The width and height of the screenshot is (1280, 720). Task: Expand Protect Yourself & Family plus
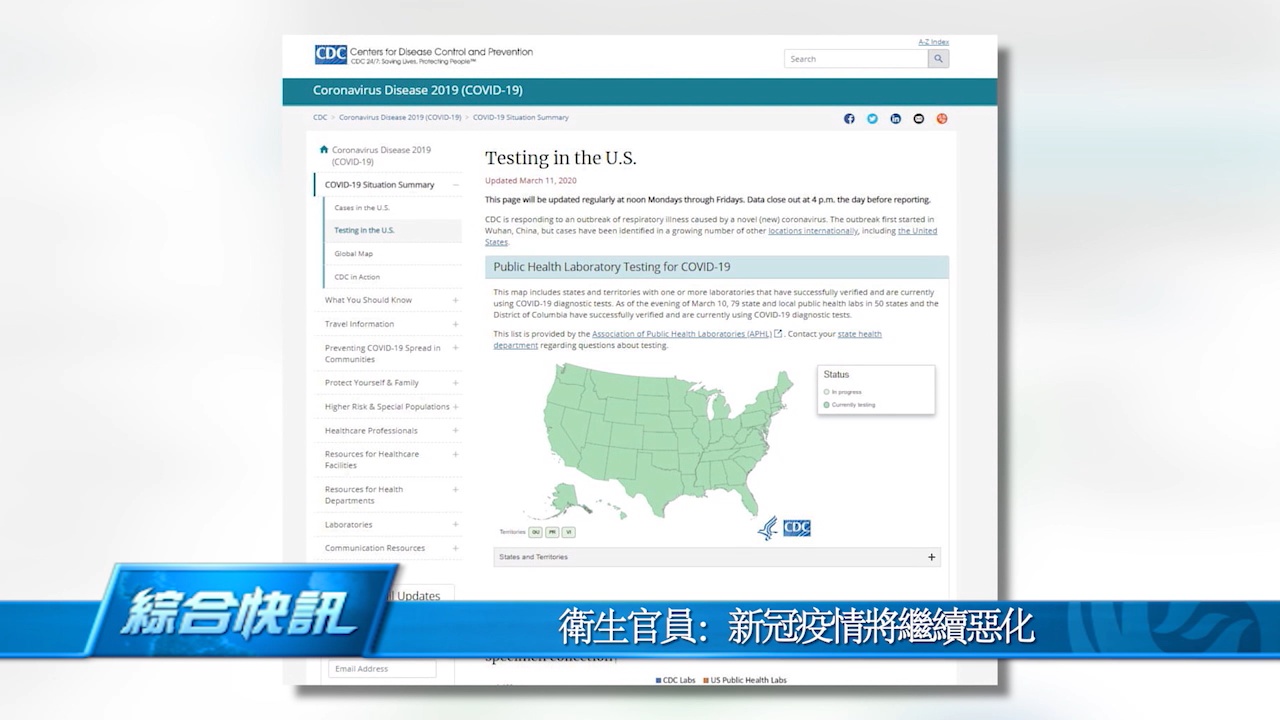click(x=456, y=383)
